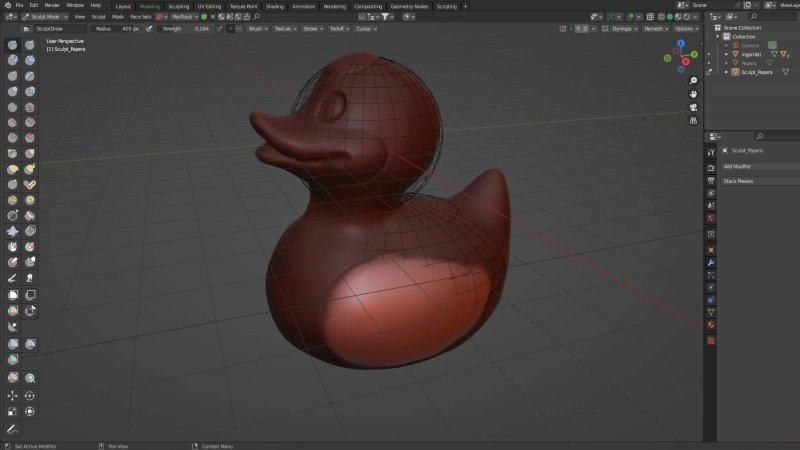Screen dimensions: 800x450
Task: Select the Line Project tool
Action: tap(12, 327)
